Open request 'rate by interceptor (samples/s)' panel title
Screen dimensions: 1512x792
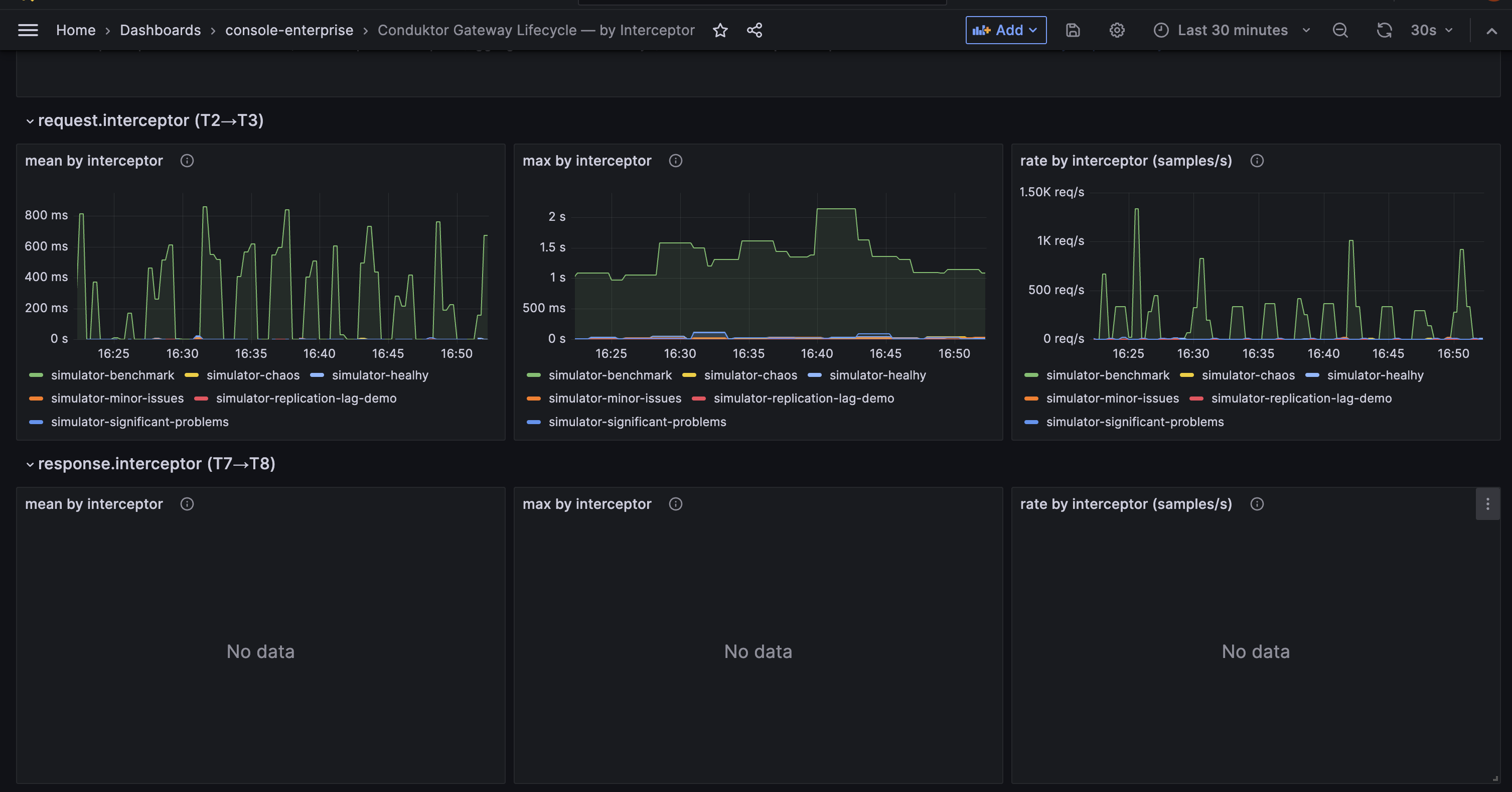[1126, 161]
